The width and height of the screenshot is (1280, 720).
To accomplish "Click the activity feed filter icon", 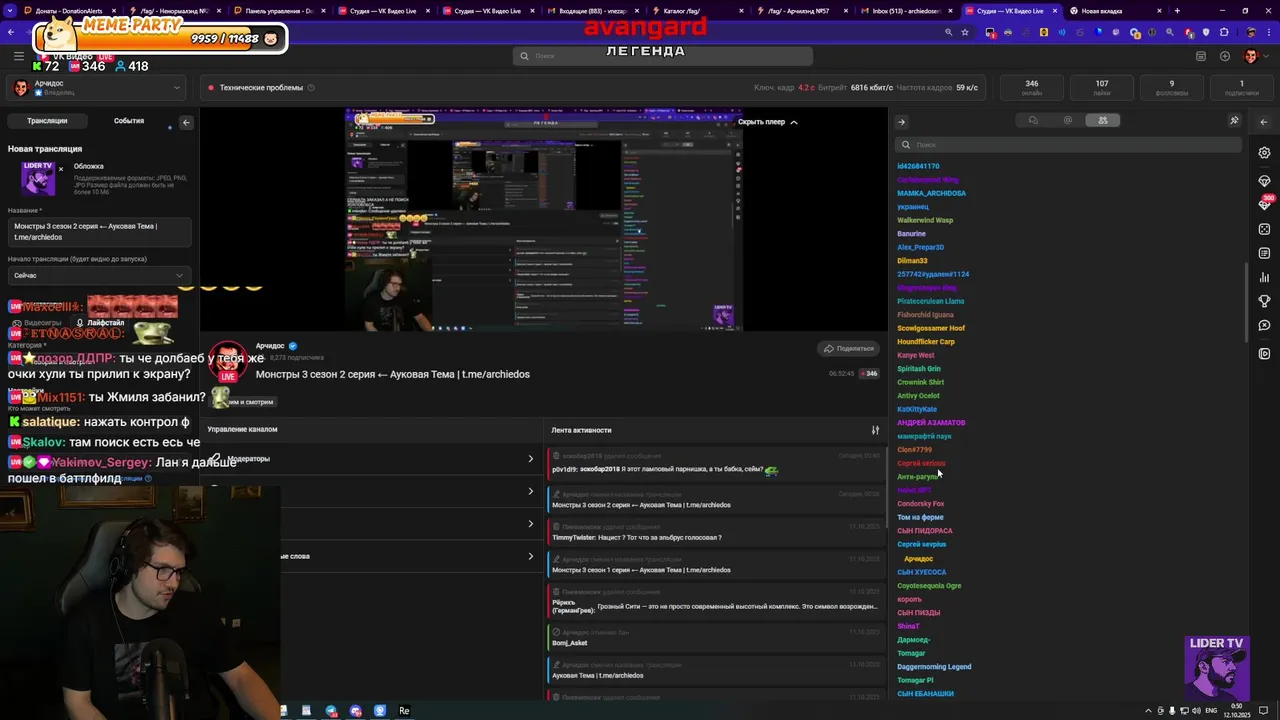I will click(875, 430).
